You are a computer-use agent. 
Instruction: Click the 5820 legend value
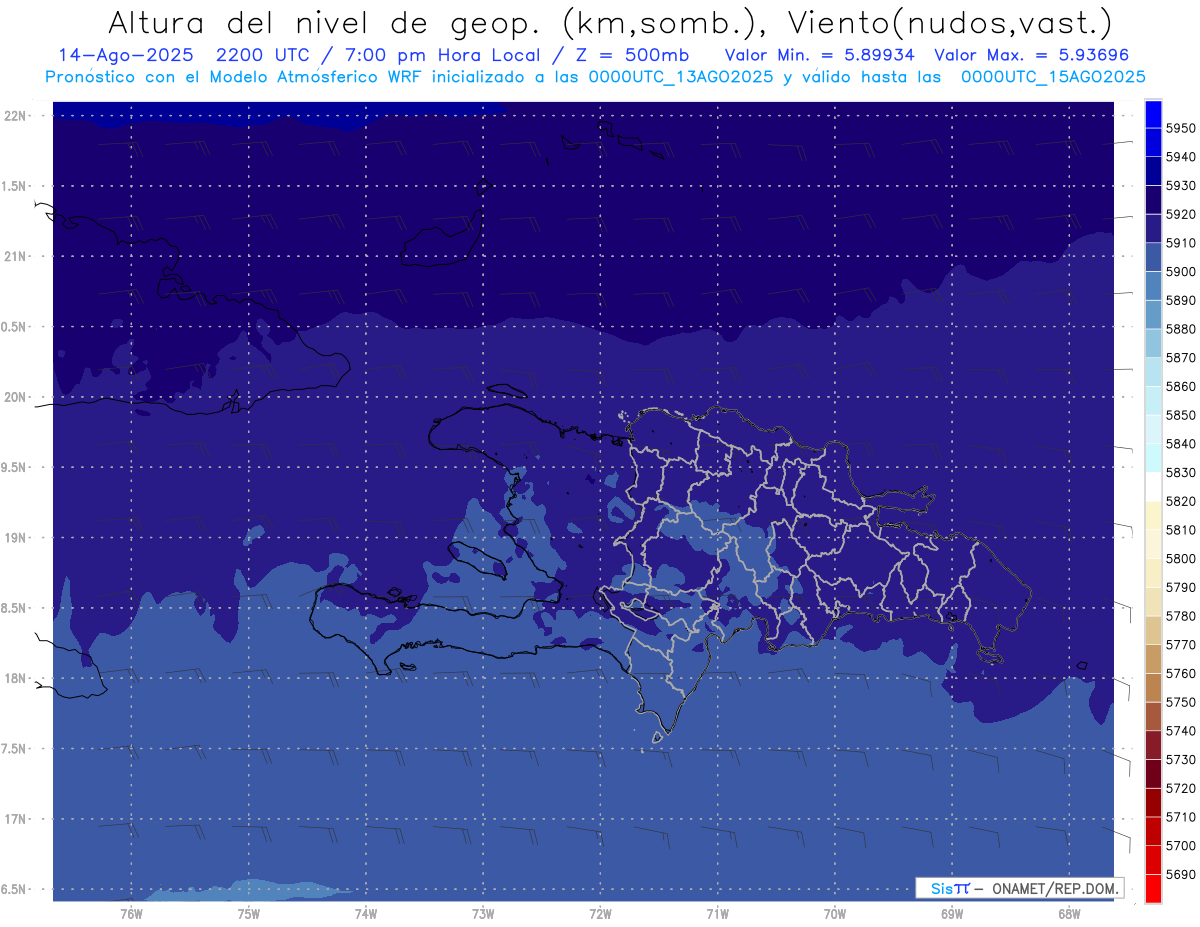click(1180, 501)
